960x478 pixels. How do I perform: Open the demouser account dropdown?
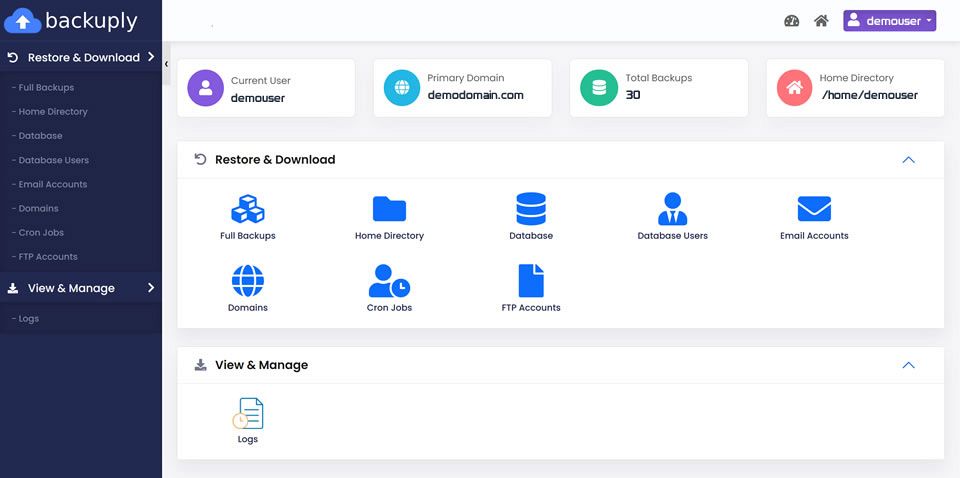889,21
